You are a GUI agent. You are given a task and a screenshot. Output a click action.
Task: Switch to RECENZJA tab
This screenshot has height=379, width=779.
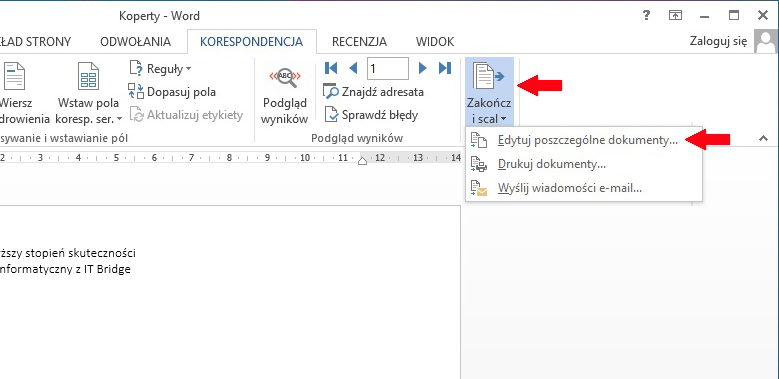(359, 42)
